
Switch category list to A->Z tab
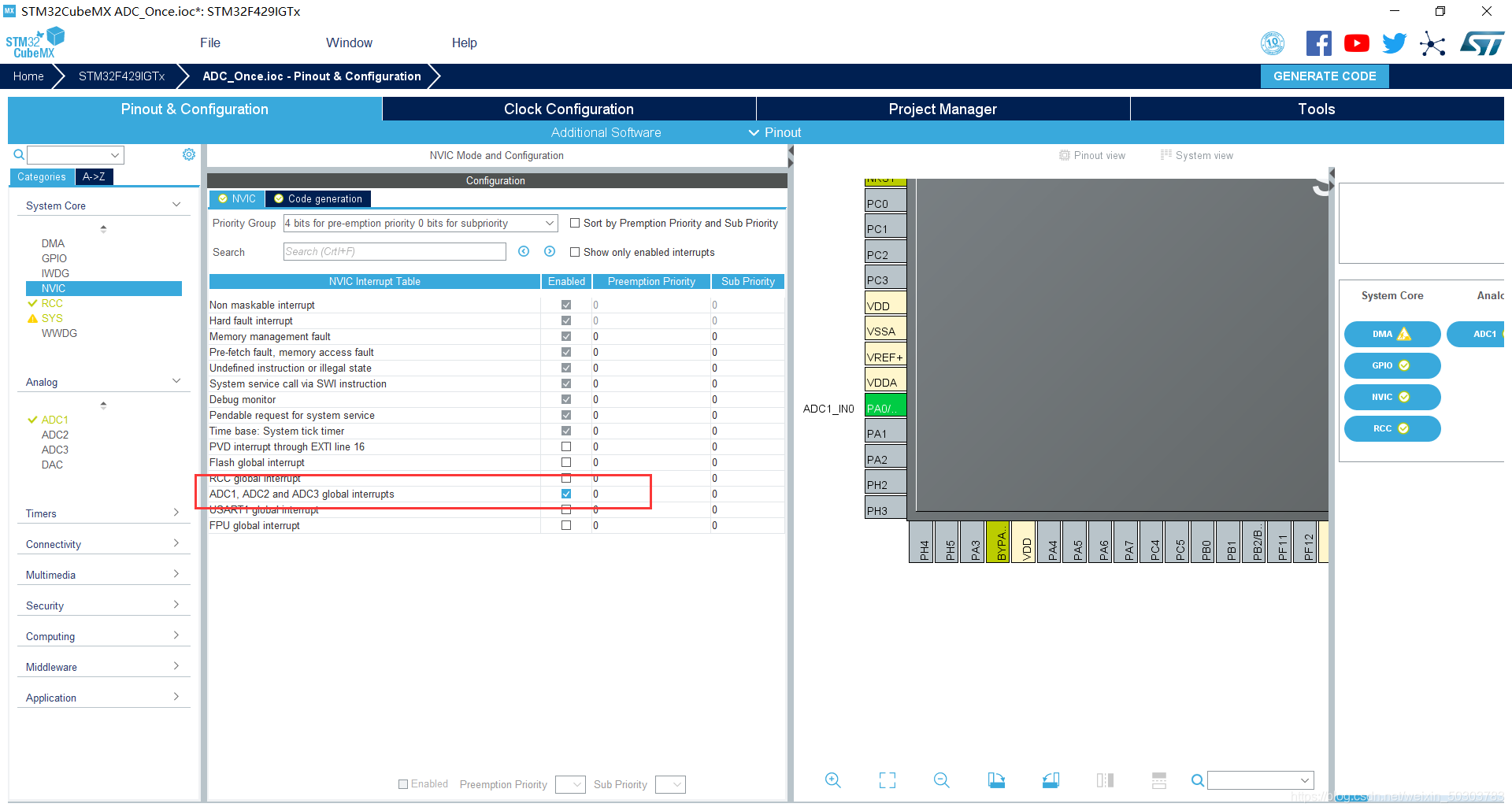coord(94,176)
